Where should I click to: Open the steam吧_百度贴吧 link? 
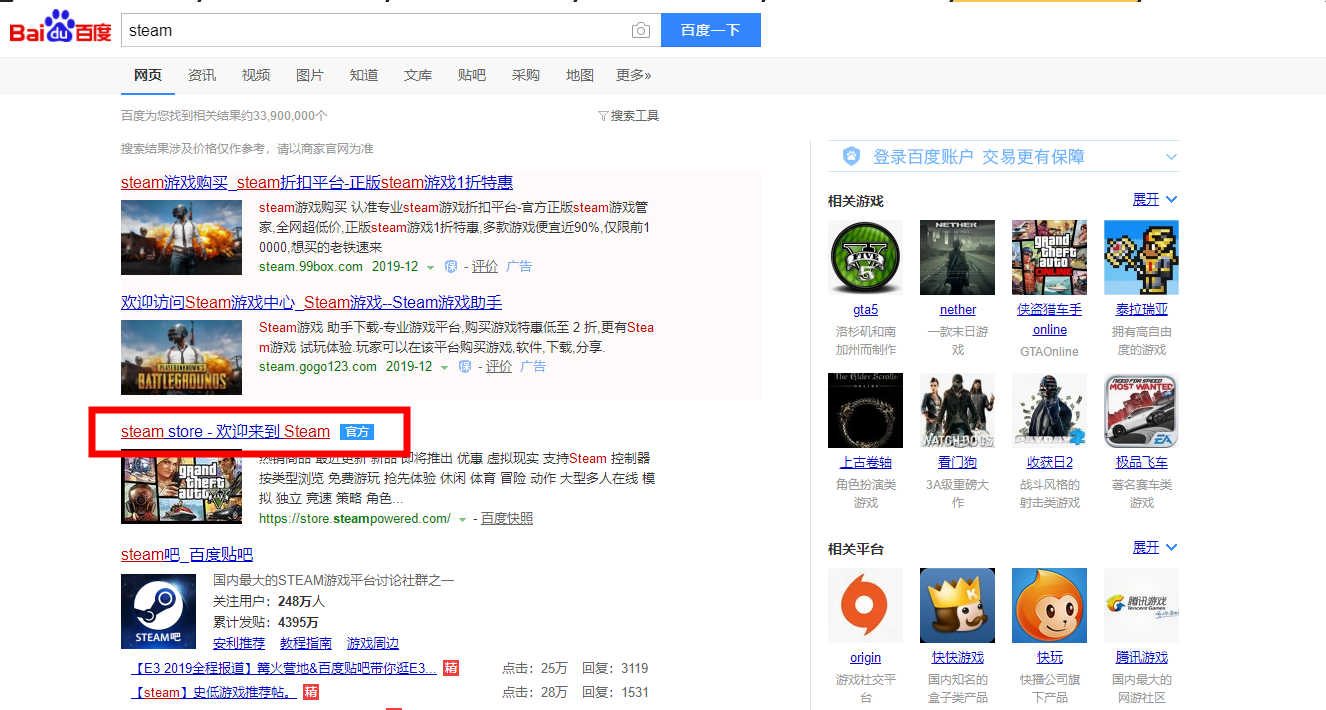pos(187,554)
